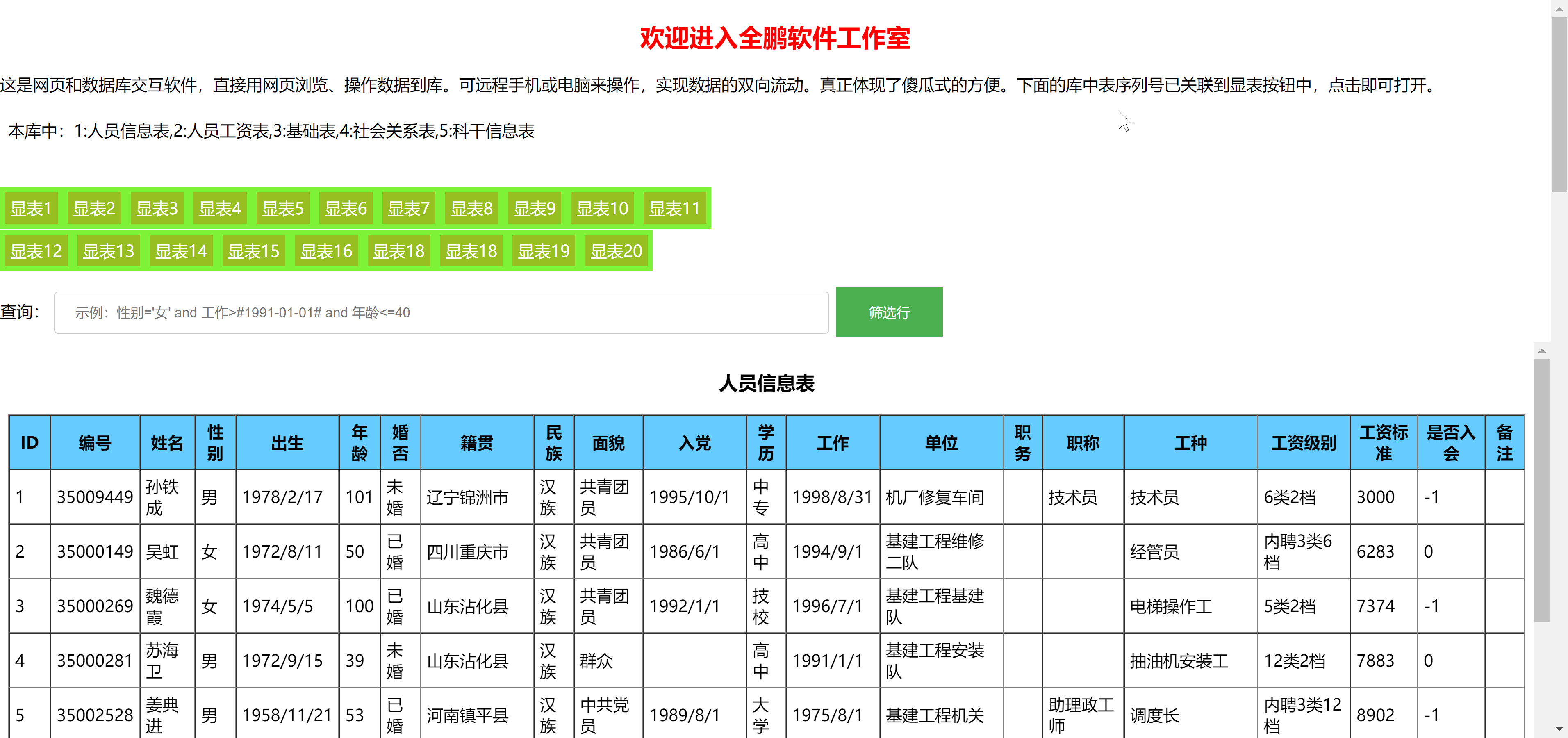Click the 显表16 button
Image resolution: width=1568 pixels, height=738 pixels.
[326, 251]
